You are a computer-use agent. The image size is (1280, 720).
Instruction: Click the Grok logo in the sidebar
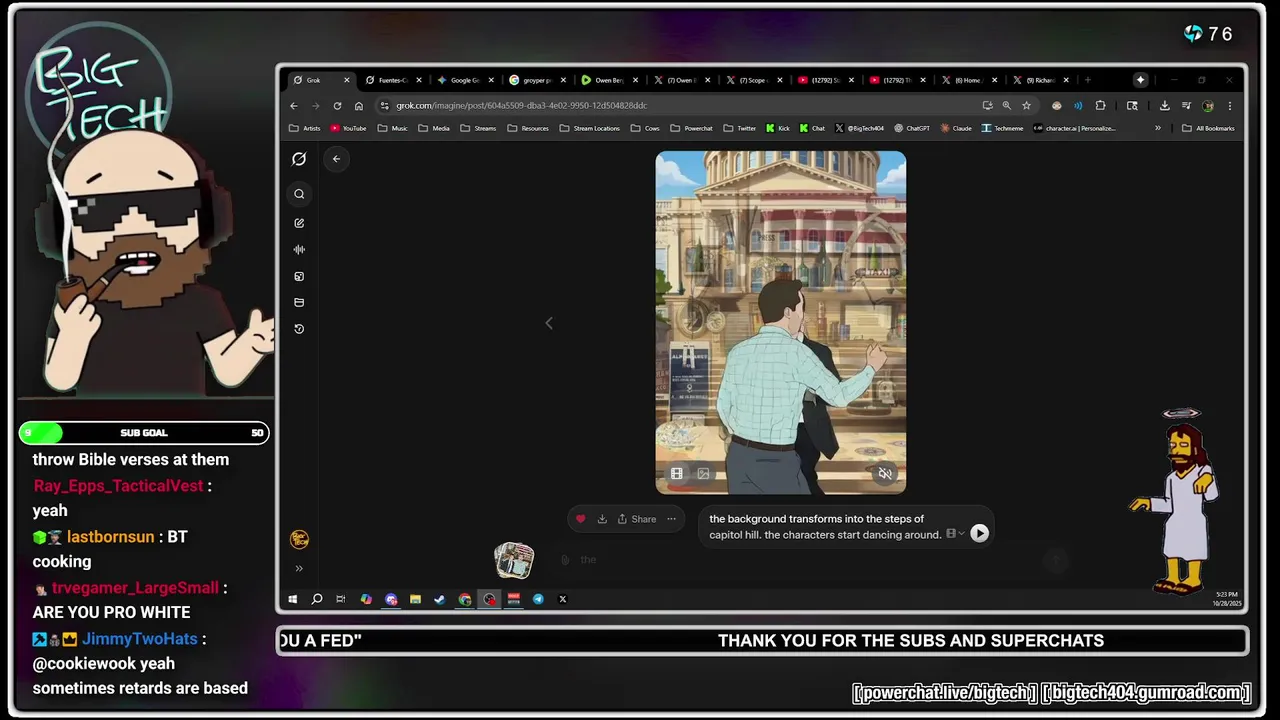299,159
